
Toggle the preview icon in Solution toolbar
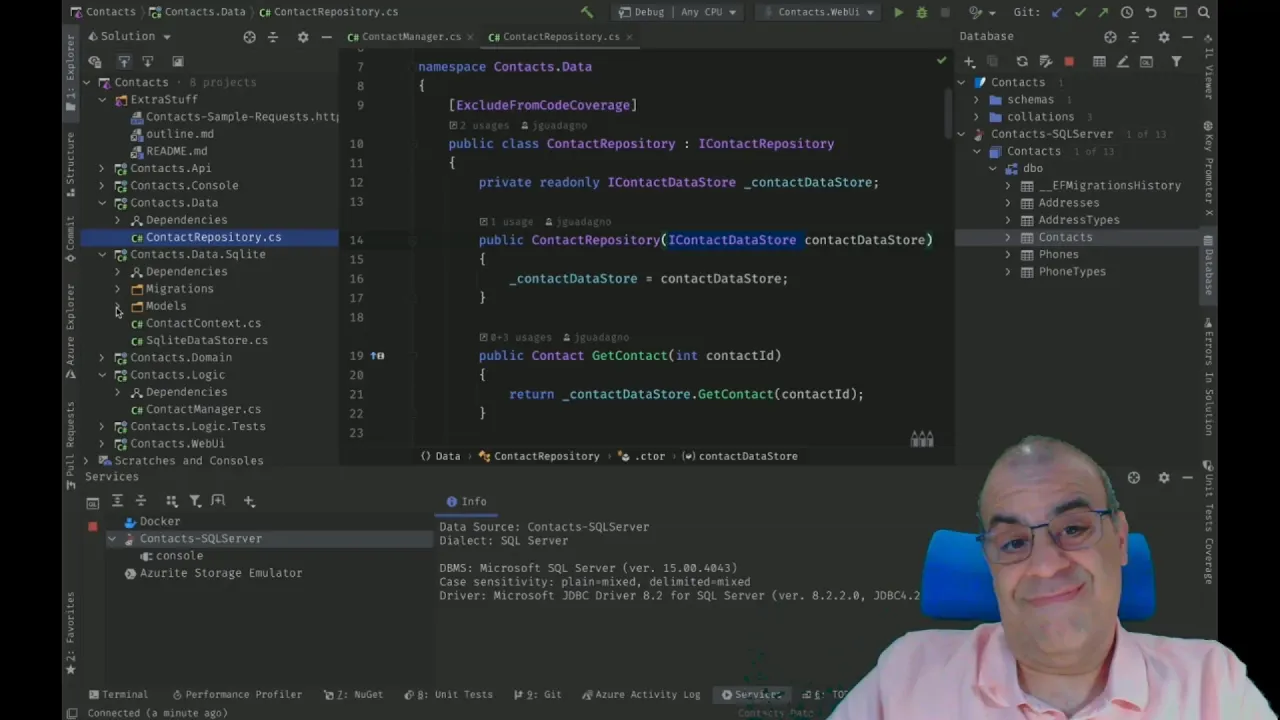tap(178, 61)
